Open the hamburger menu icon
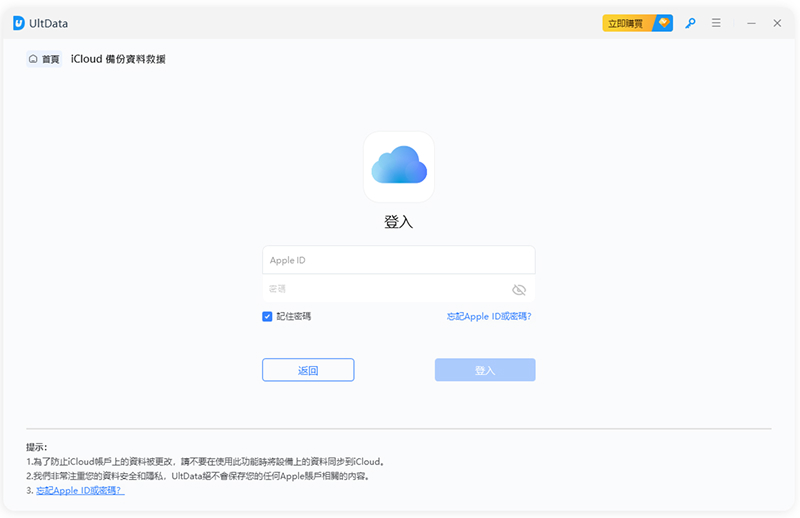The height and width of the screenshot is (518, 800). (716, 23)
